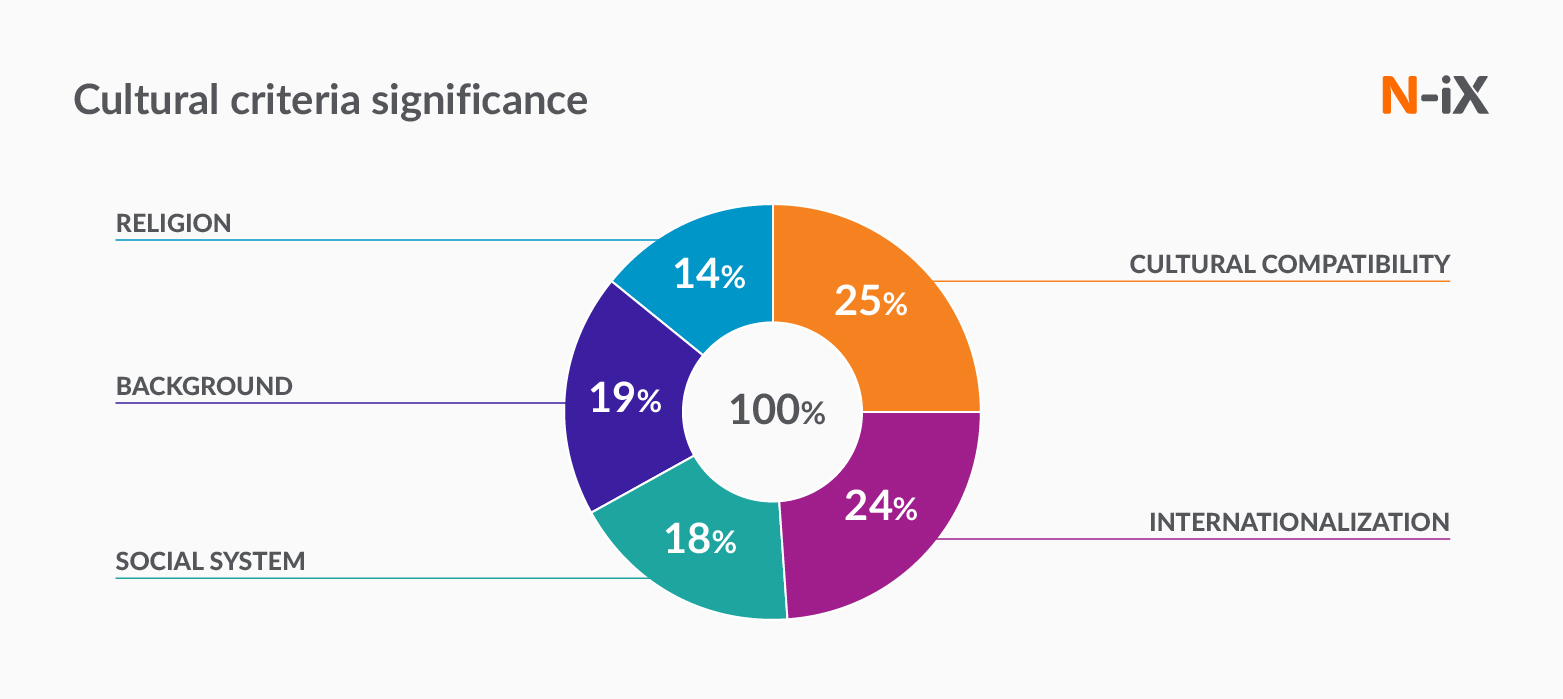
Task: Click the 100% total in donut center
Action: tap(777, 410)
